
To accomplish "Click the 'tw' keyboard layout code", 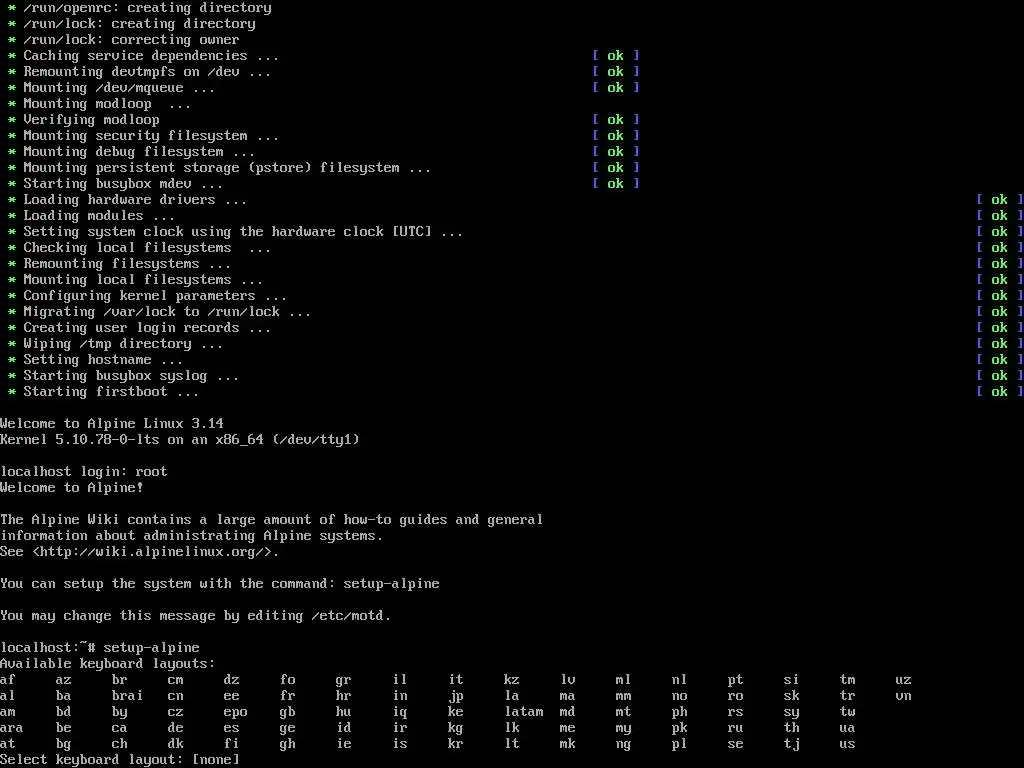I will pos(847,712).
